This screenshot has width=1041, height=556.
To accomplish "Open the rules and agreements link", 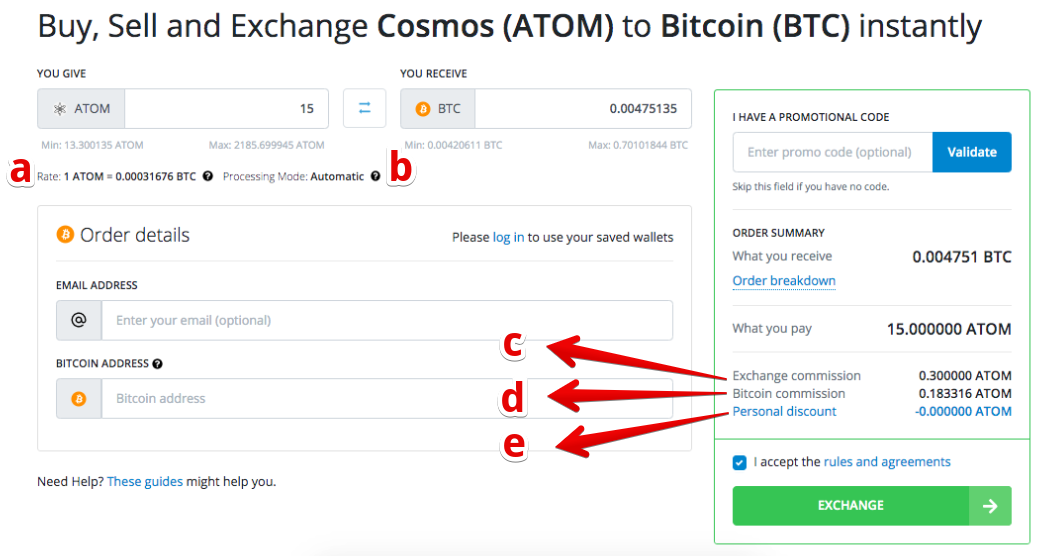I will [887, 462].
